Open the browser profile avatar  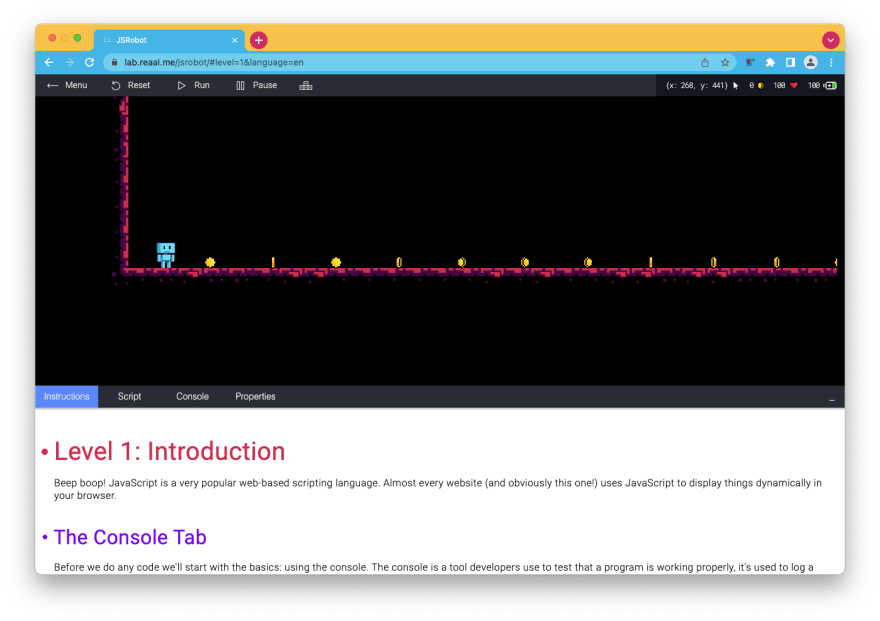(810, 62)
